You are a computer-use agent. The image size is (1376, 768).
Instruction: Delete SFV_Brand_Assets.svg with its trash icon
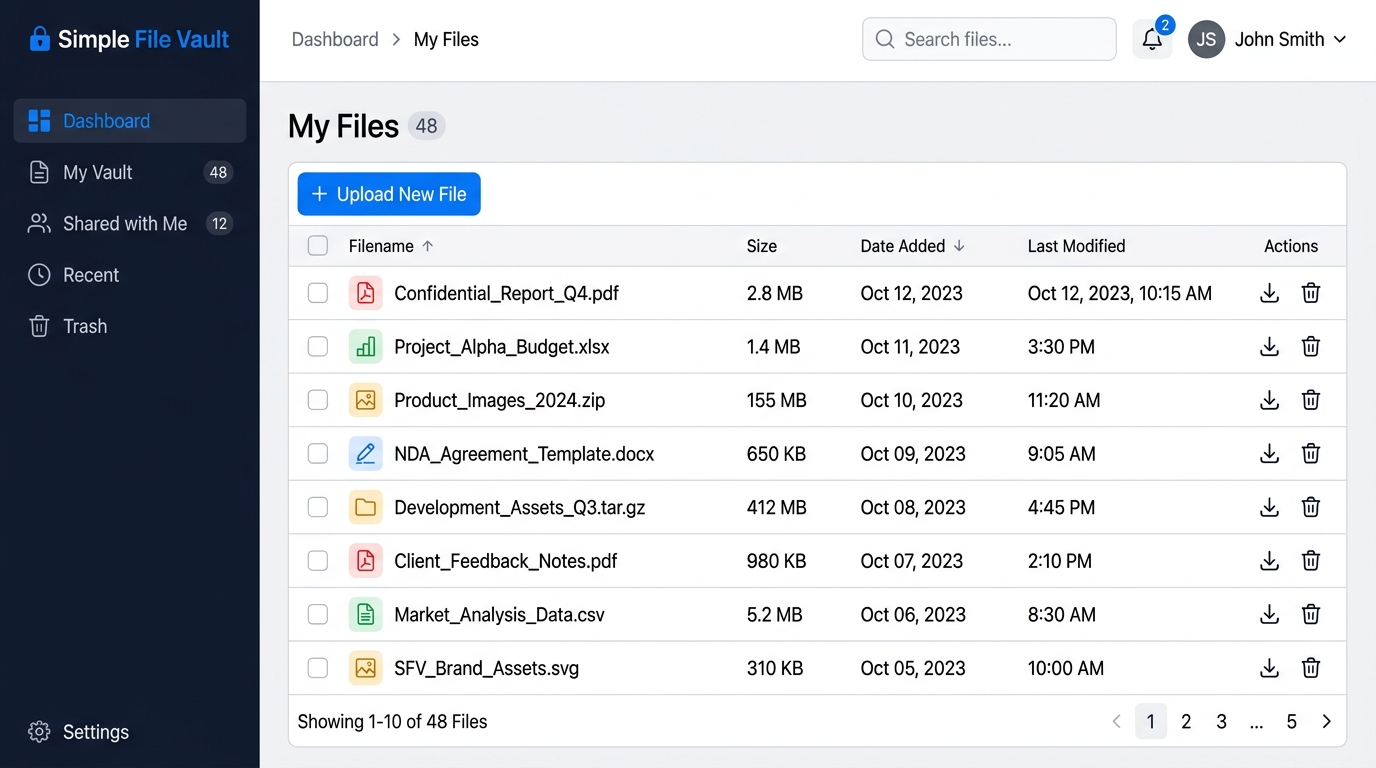1311,668
